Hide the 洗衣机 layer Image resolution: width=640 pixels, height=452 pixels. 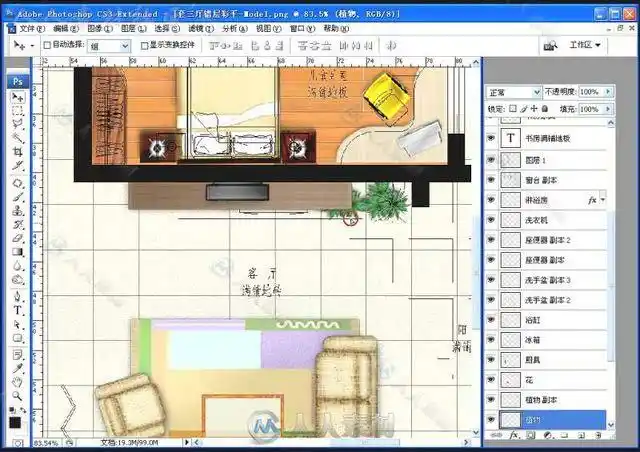click(491, 220)
